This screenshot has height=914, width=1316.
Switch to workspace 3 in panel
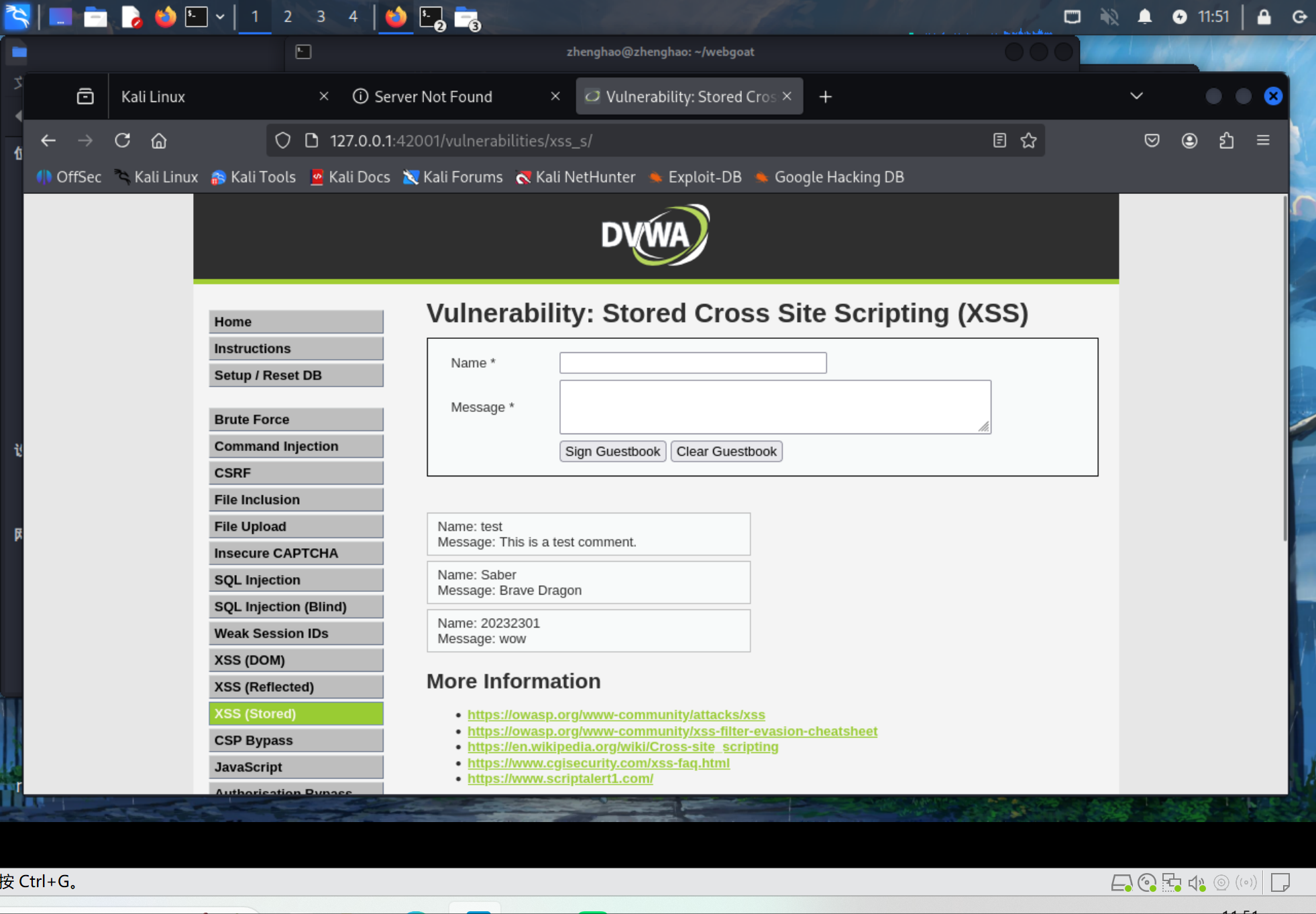[321, 17]
